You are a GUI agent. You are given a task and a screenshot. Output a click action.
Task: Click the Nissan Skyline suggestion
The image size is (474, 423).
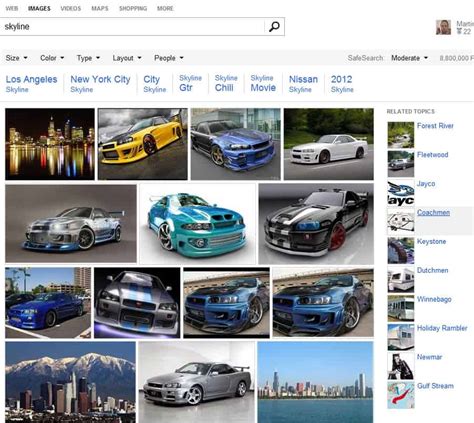pyautogui.click(x=303, y=84)
